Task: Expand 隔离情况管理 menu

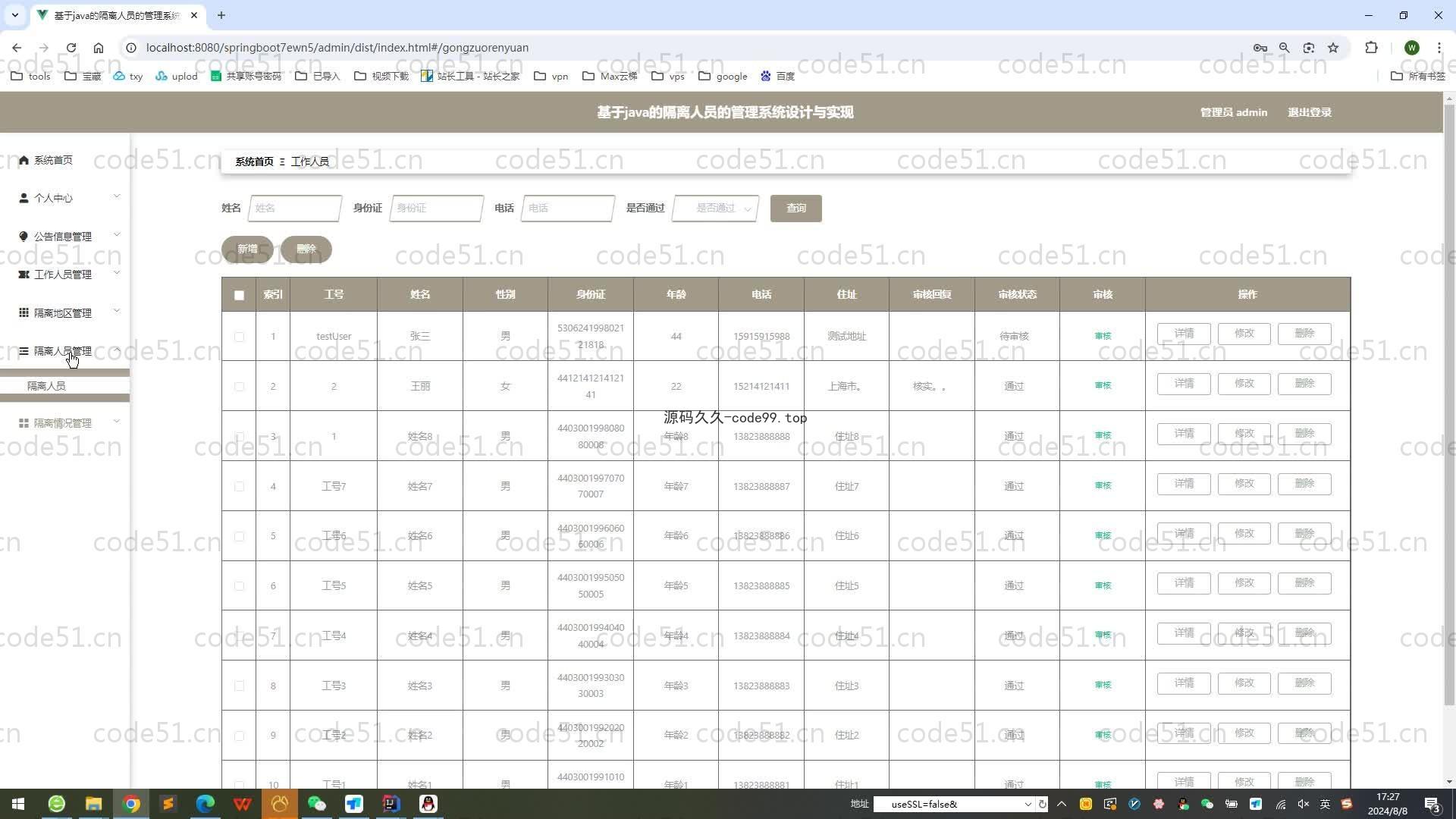Action: click(x=64, y=423)
